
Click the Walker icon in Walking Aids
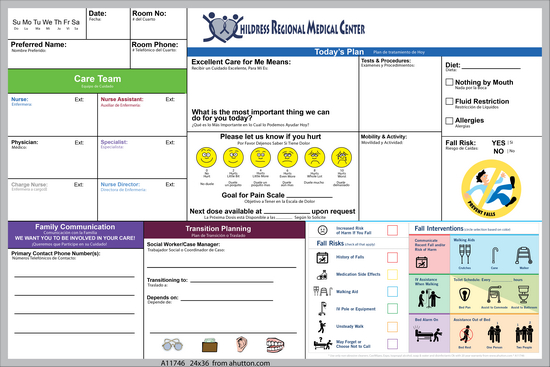point(524,255)
